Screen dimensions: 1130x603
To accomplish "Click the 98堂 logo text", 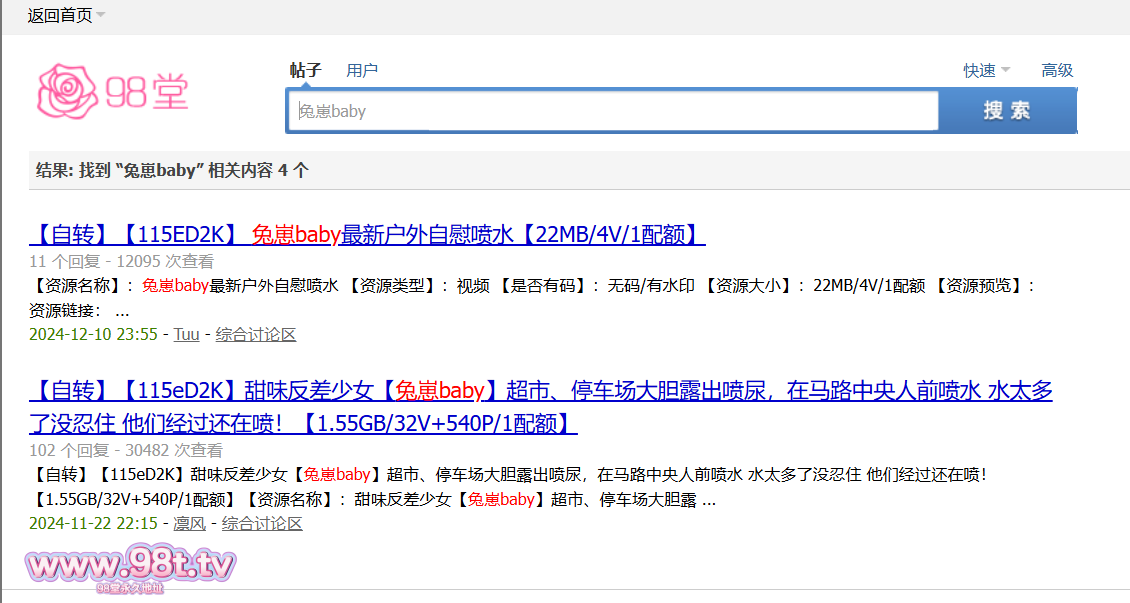I will (x=147, y=92).
